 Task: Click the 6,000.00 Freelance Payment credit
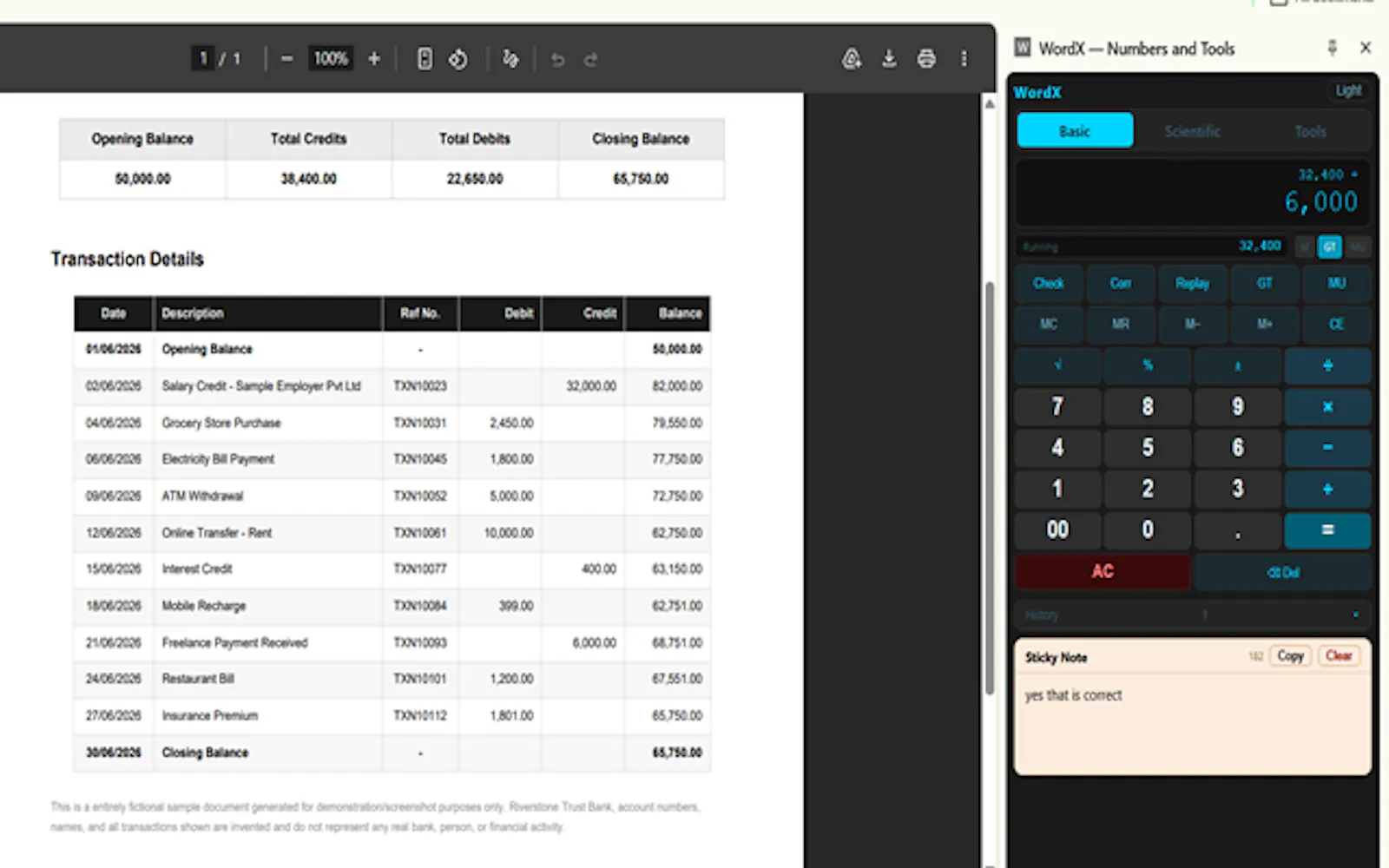click(x=595, y=643)
